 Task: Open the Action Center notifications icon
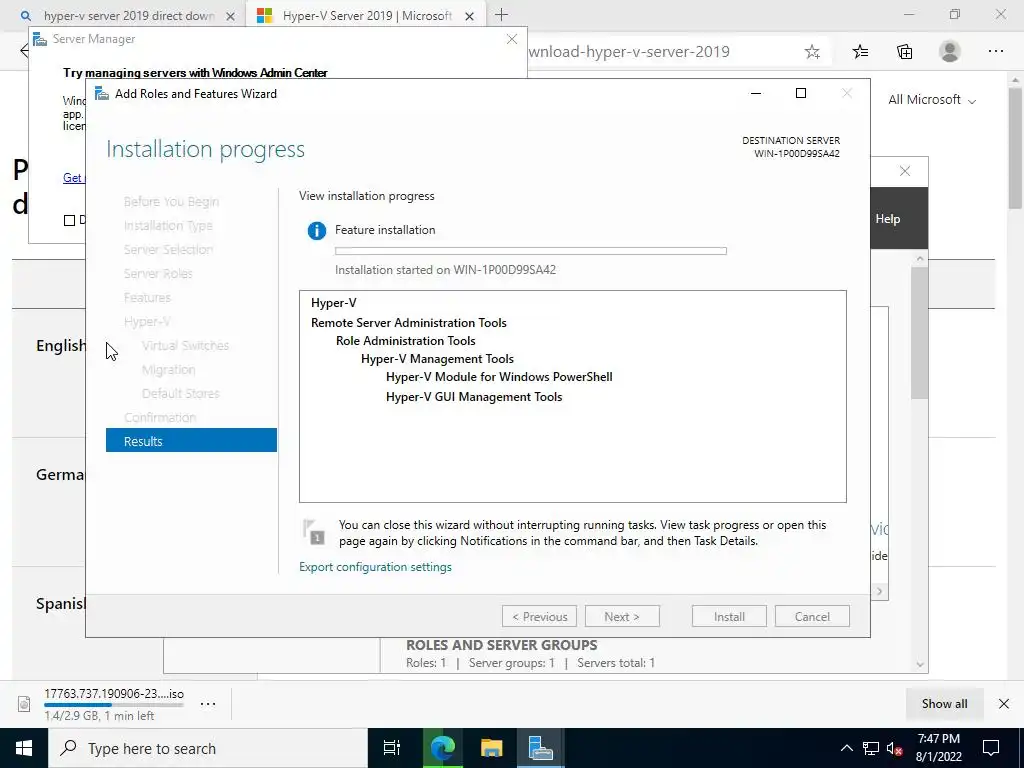(991, 748)
